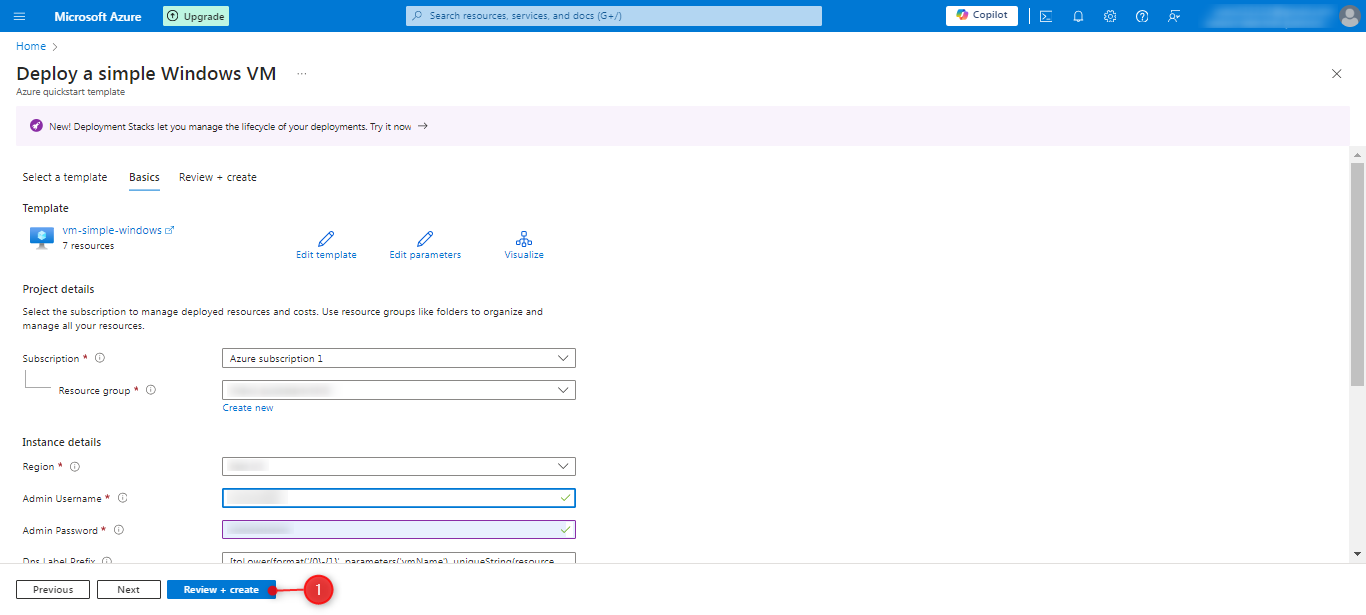Click the Visualize diagram icon
This screenshot has height=615, width=1366.
pyautogui.click(x=524, y=238)
